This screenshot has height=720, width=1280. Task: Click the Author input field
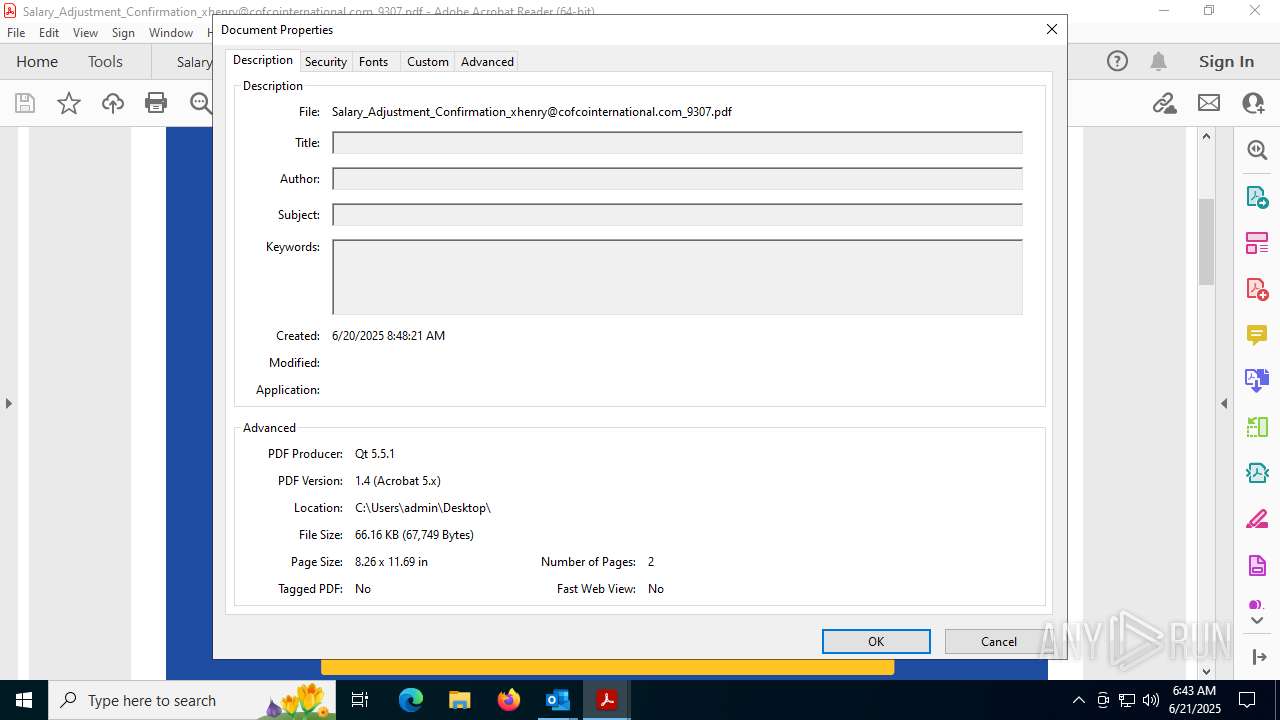coord(677,179)
